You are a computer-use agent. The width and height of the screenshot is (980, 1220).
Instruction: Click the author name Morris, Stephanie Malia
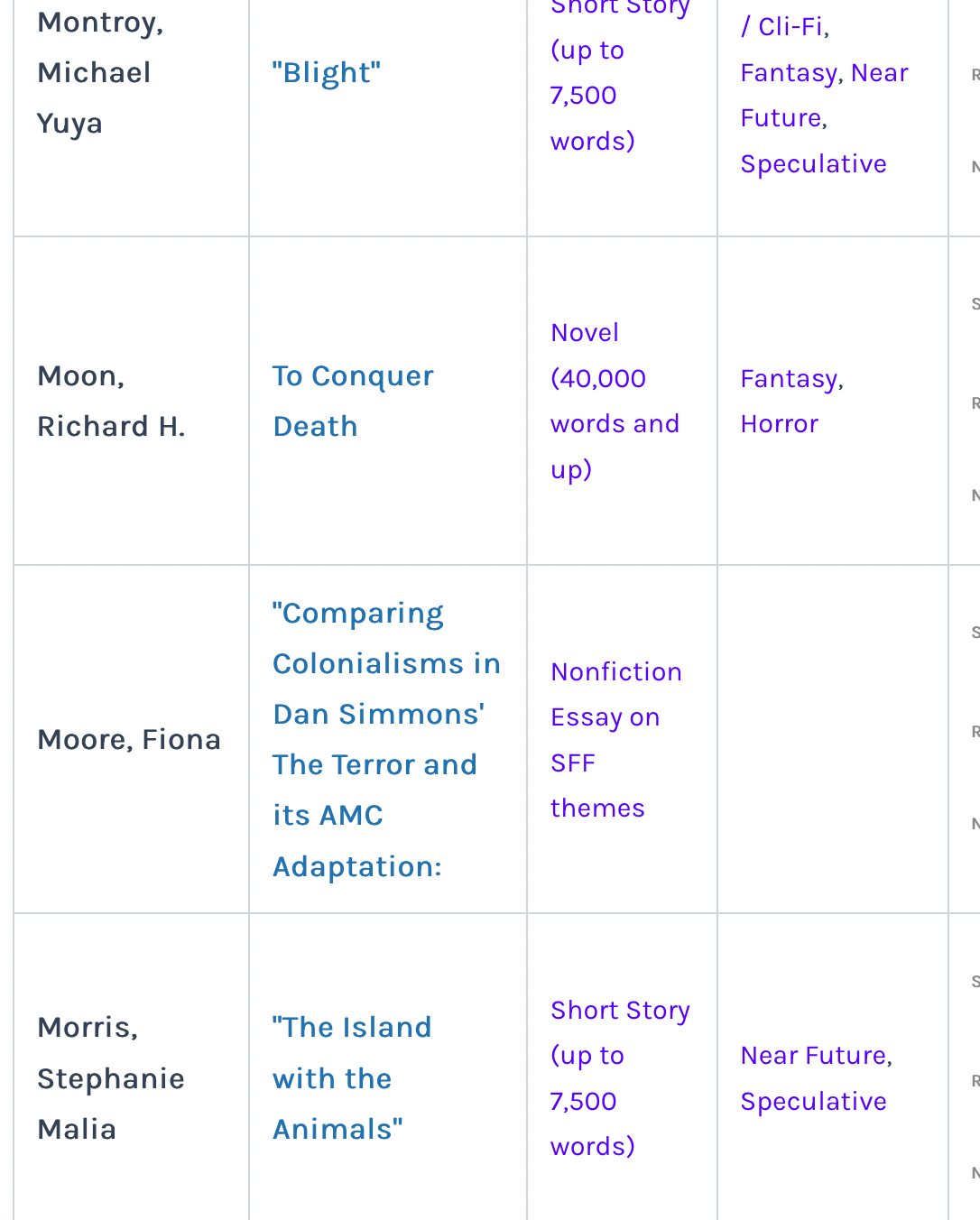[x=110, y=1077]
